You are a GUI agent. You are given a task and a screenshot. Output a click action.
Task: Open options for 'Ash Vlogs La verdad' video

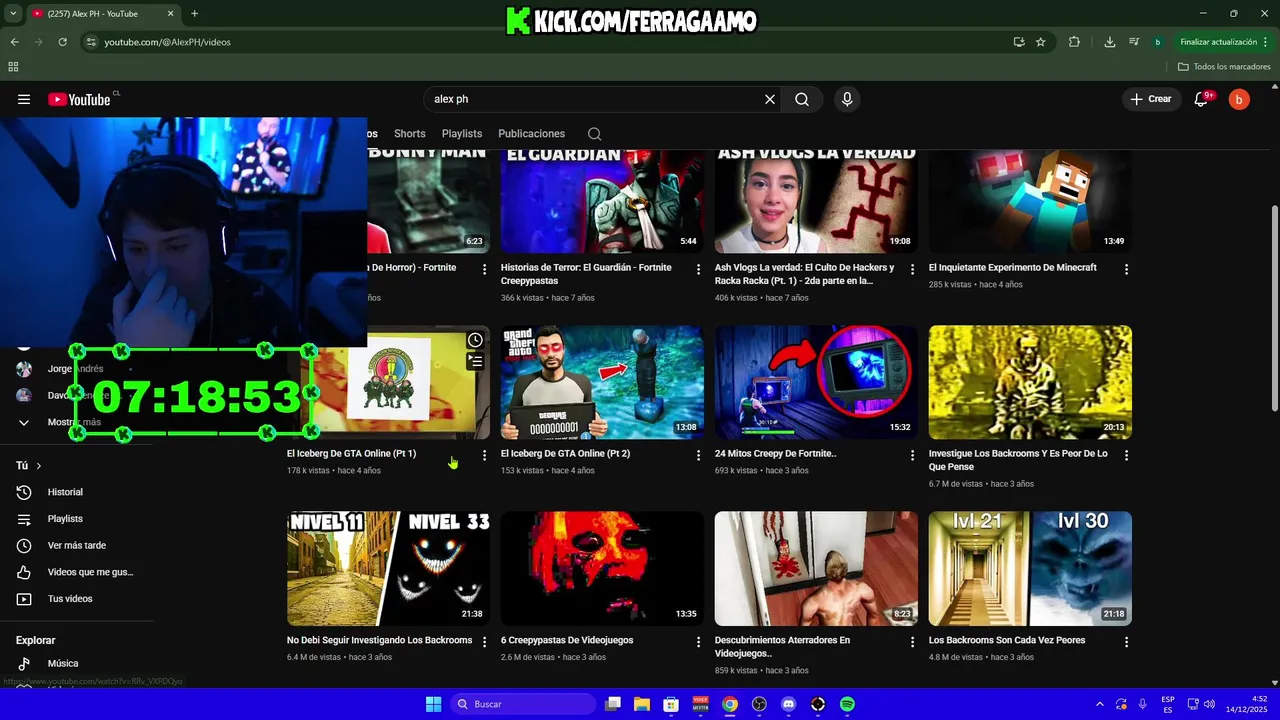tap(912, 269)
